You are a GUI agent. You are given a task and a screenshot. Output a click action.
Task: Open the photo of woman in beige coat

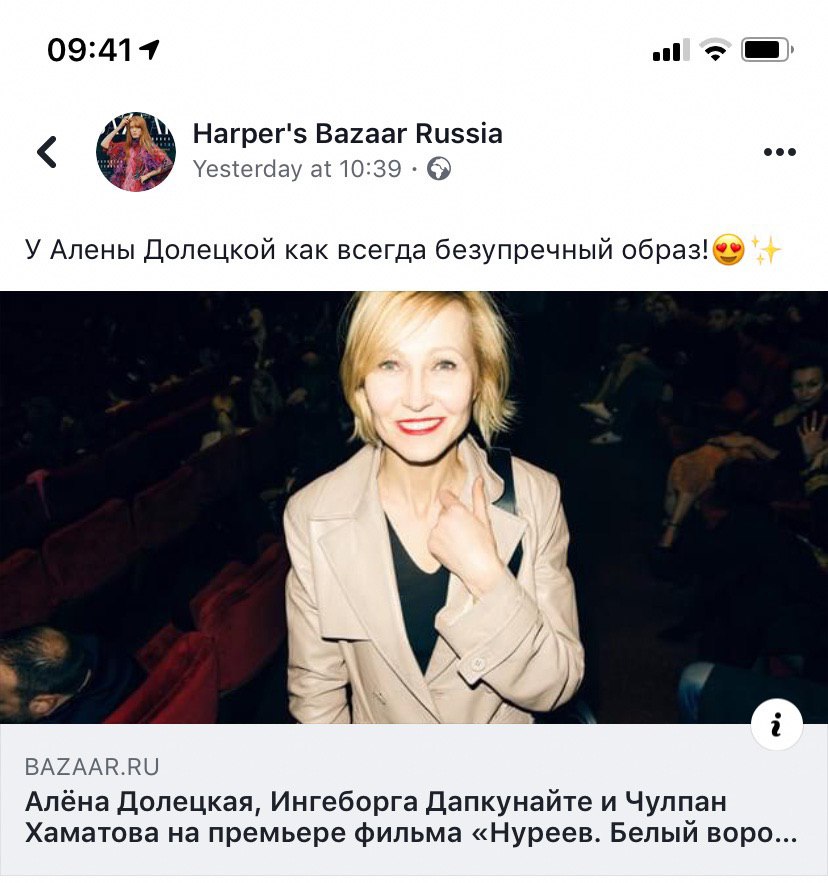tap(414, 507)
